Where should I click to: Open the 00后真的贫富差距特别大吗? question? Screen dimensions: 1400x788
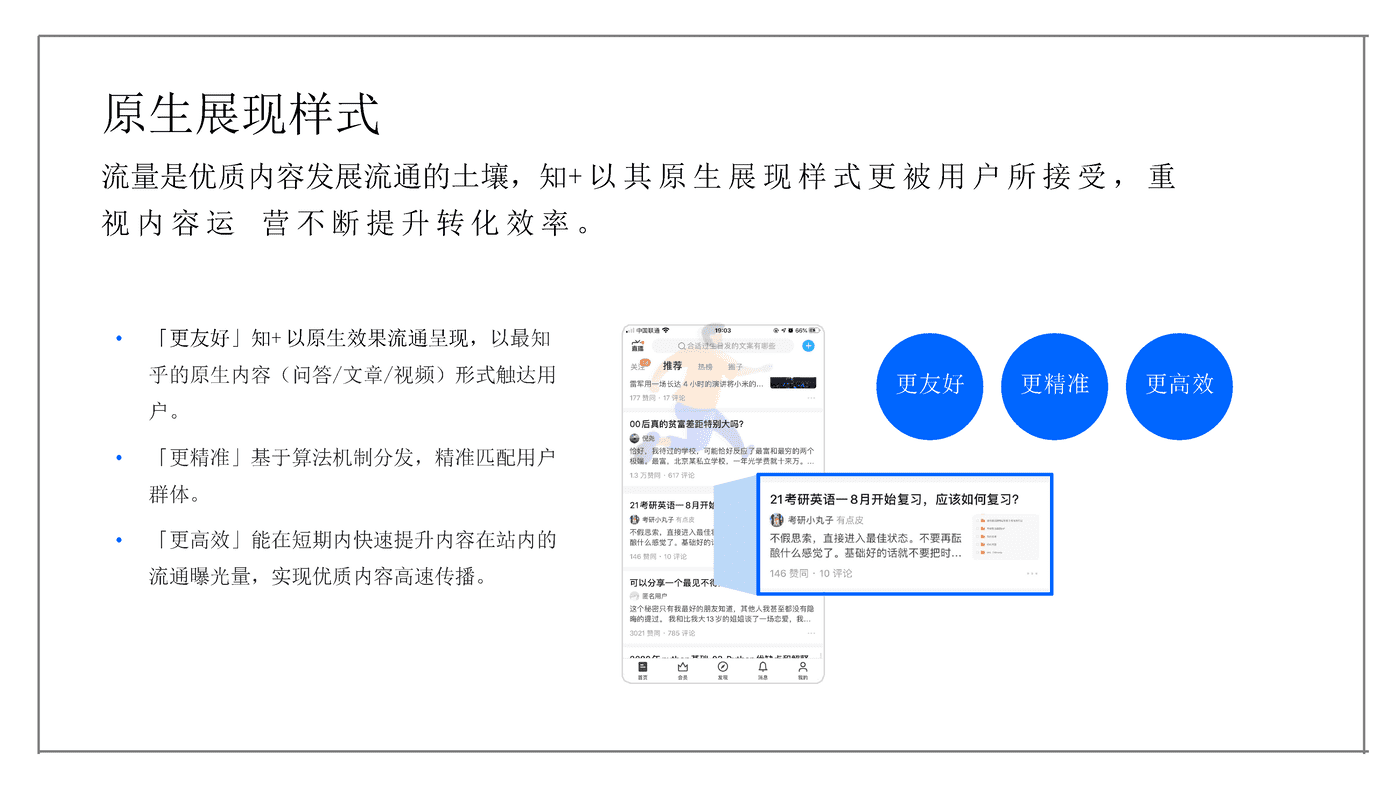[687, 424]
